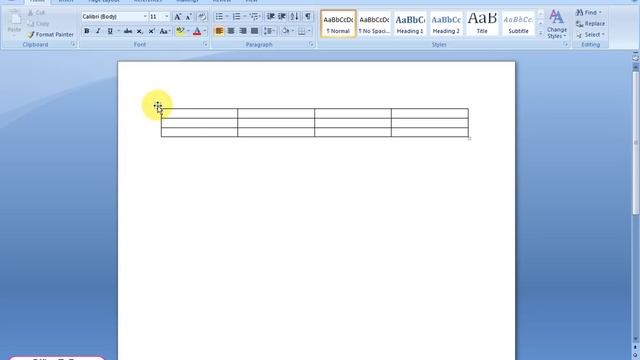The image size is (640, 360).
Task: Click the Shading paint bucket icon
Action: coord(285,31)
